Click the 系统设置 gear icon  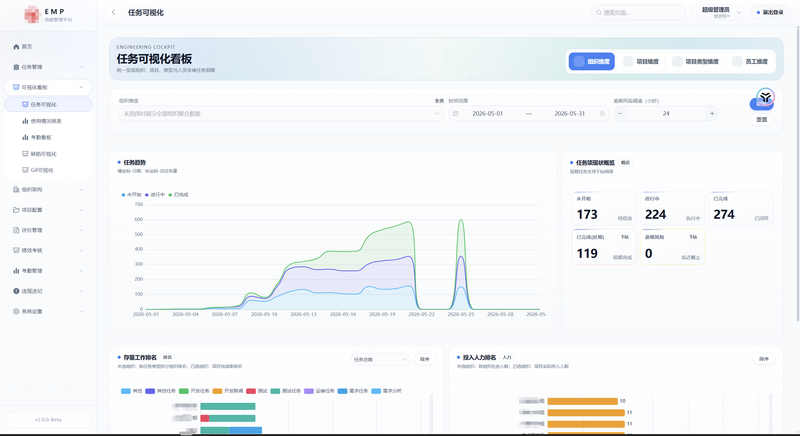click(x=16, y=311)
